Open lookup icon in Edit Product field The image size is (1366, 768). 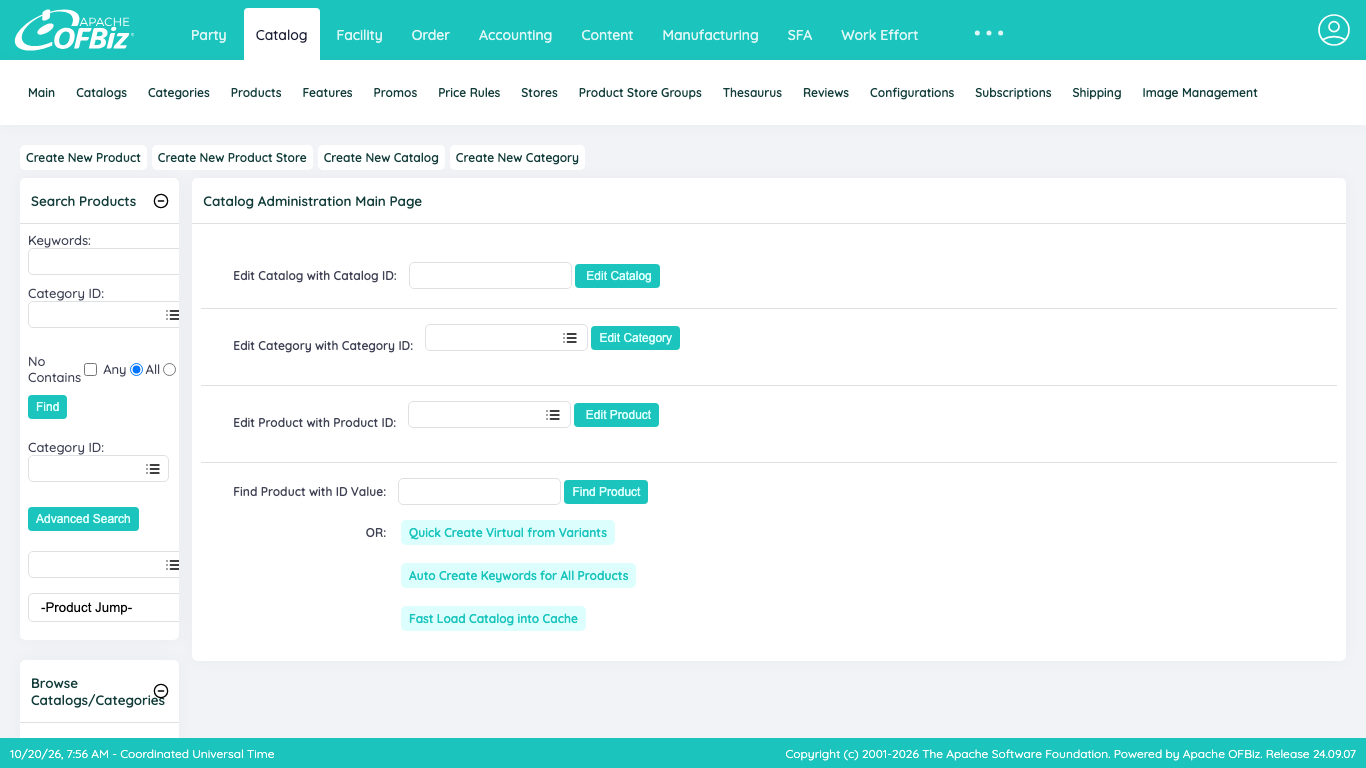coord(553,415)
